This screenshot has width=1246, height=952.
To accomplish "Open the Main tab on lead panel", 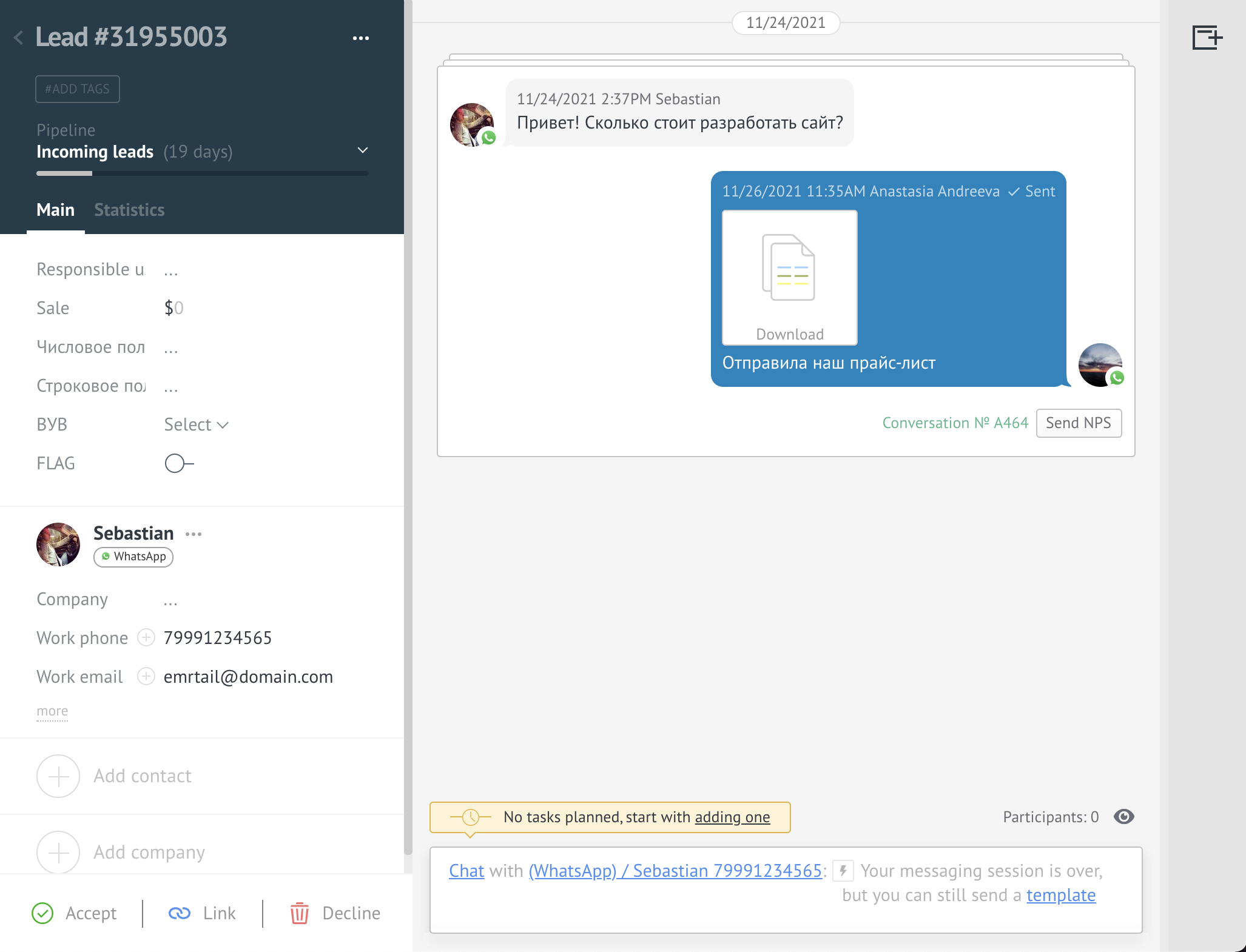I will (55, 209).
